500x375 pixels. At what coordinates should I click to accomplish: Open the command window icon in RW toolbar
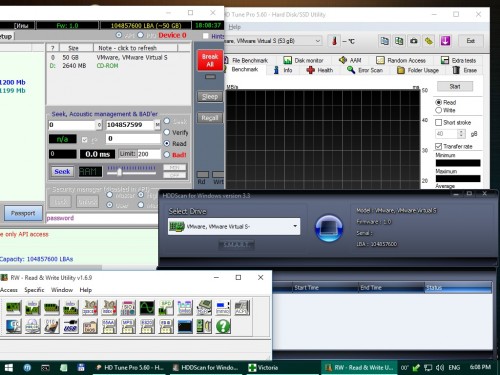tap(185, 326)
